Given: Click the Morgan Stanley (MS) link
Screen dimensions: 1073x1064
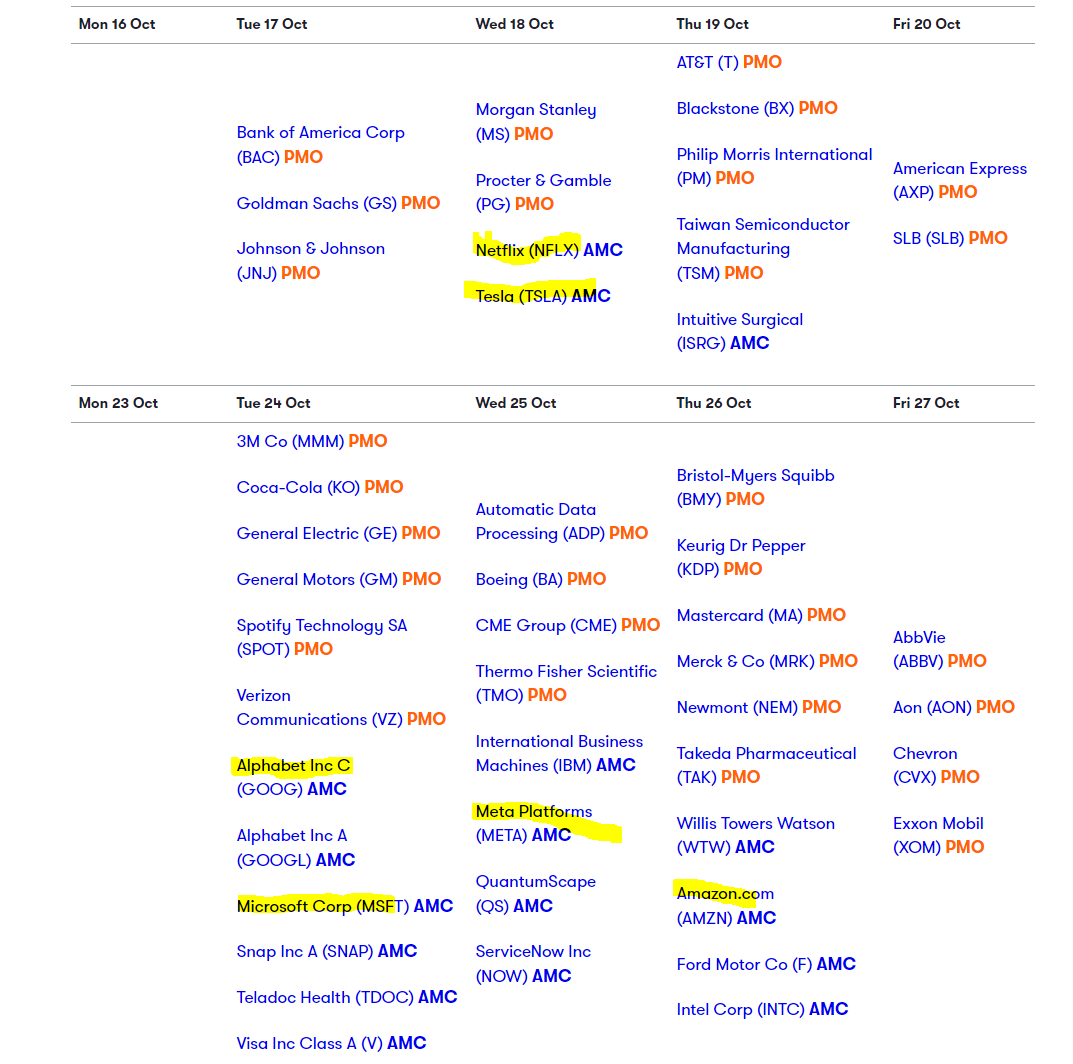Looking at the screenshot, I should [536, 122].
